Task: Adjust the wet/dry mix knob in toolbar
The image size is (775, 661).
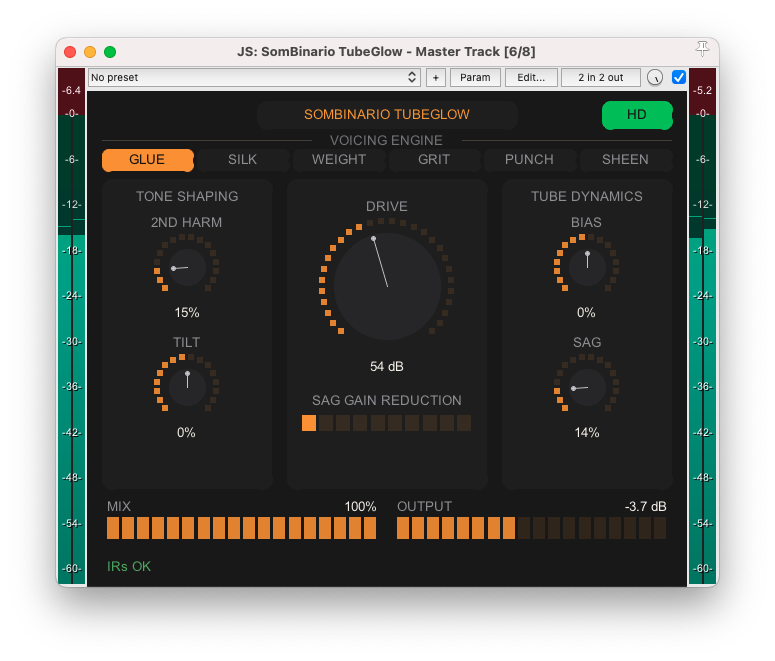Action: click(655, 78)
